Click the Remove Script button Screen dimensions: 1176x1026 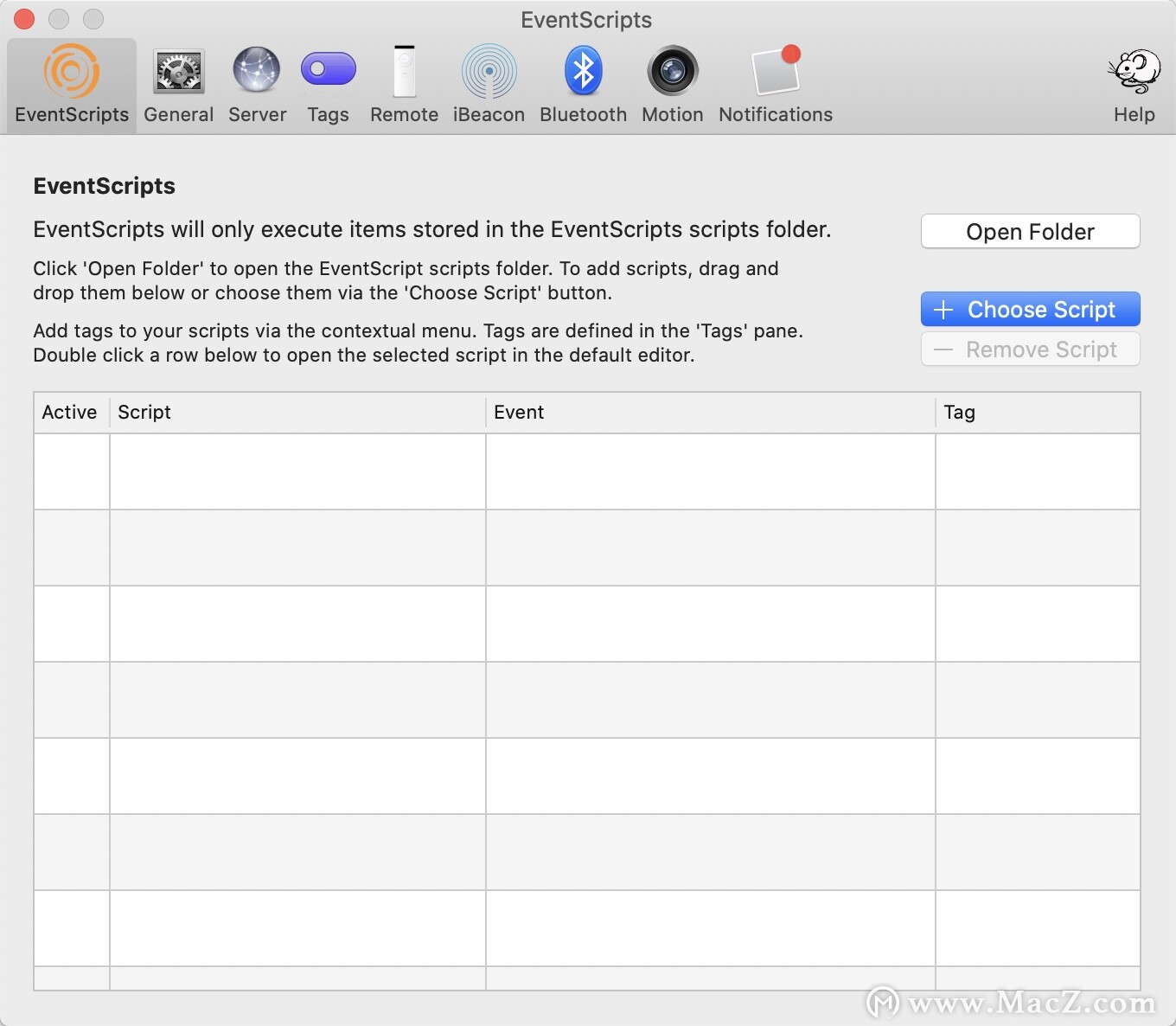point(1030,349)
